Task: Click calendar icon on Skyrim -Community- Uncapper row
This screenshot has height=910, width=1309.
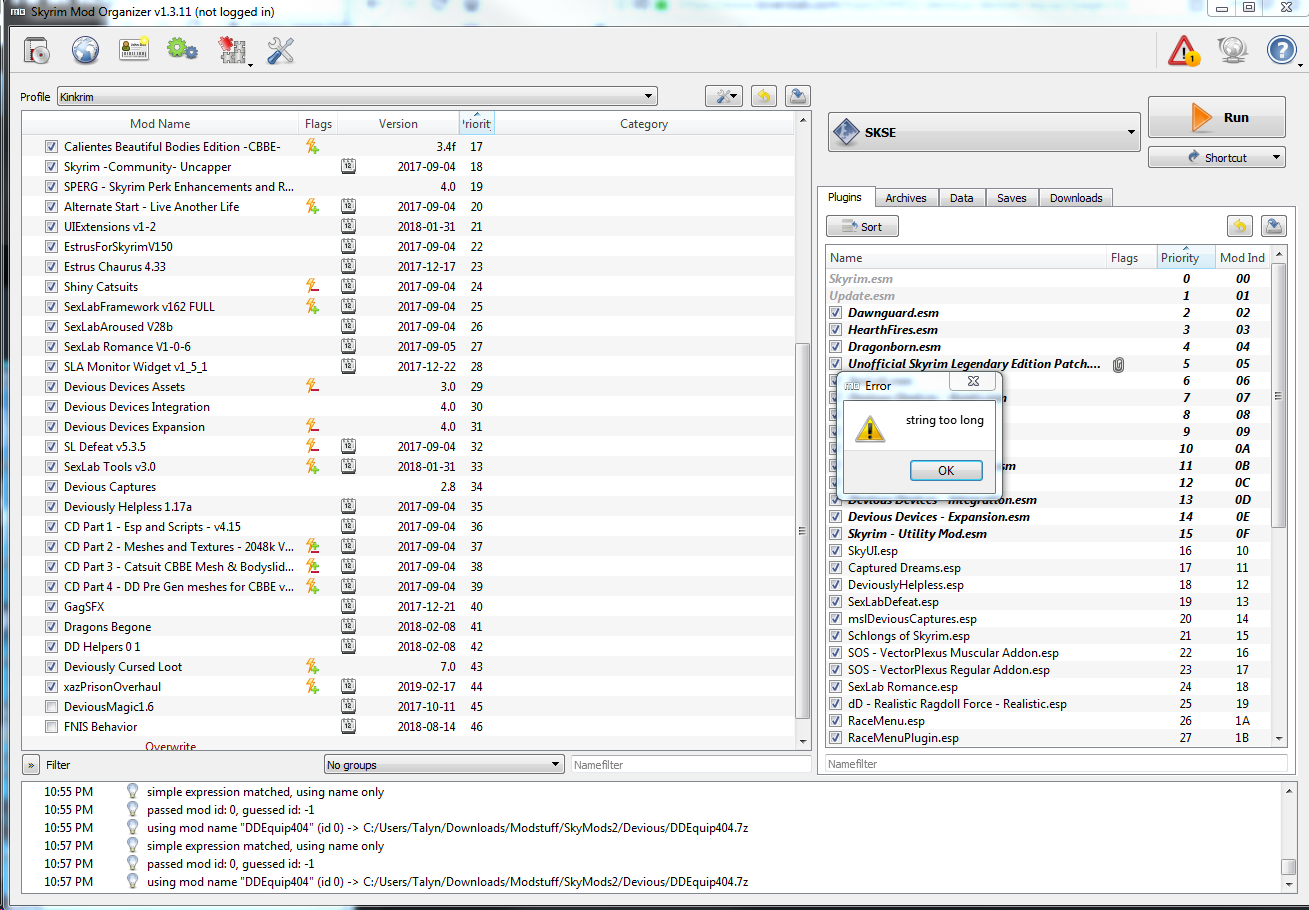Action: (348, 167)
